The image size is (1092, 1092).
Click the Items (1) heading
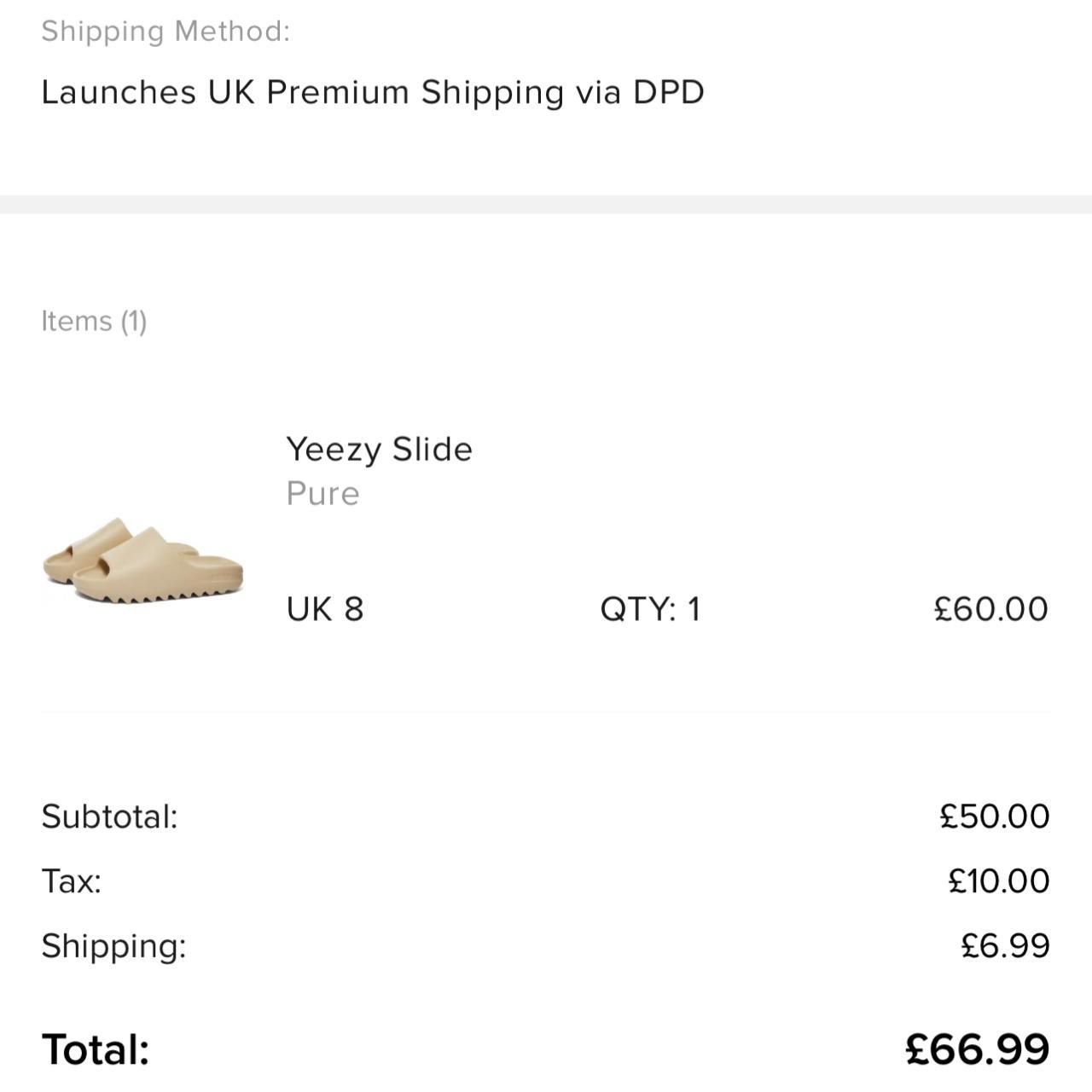pos(94,322)
